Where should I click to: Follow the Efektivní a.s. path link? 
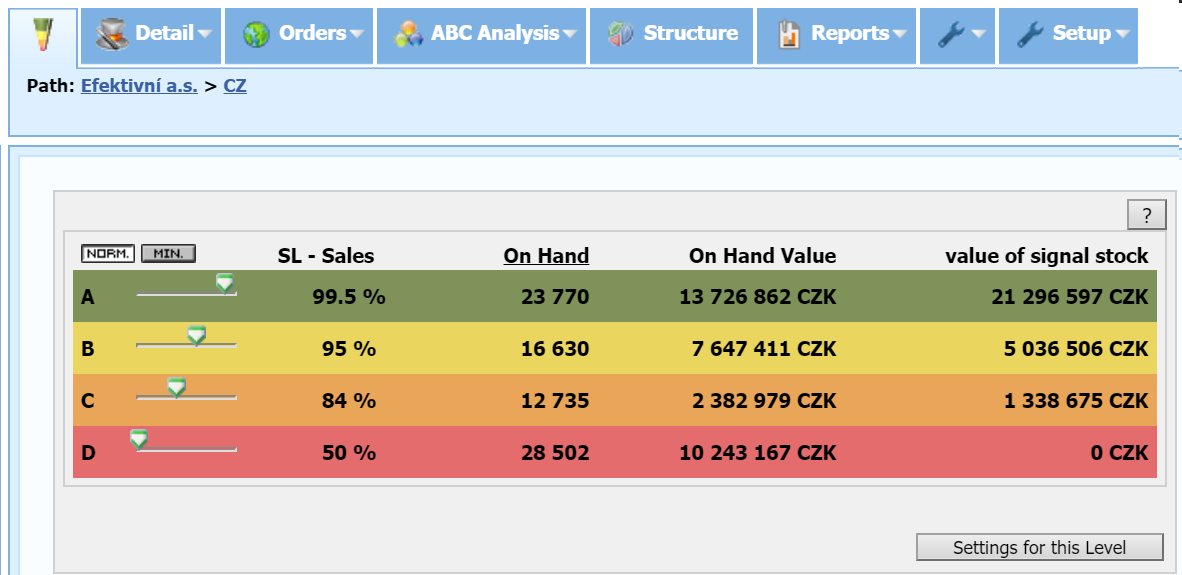(139, 86)
